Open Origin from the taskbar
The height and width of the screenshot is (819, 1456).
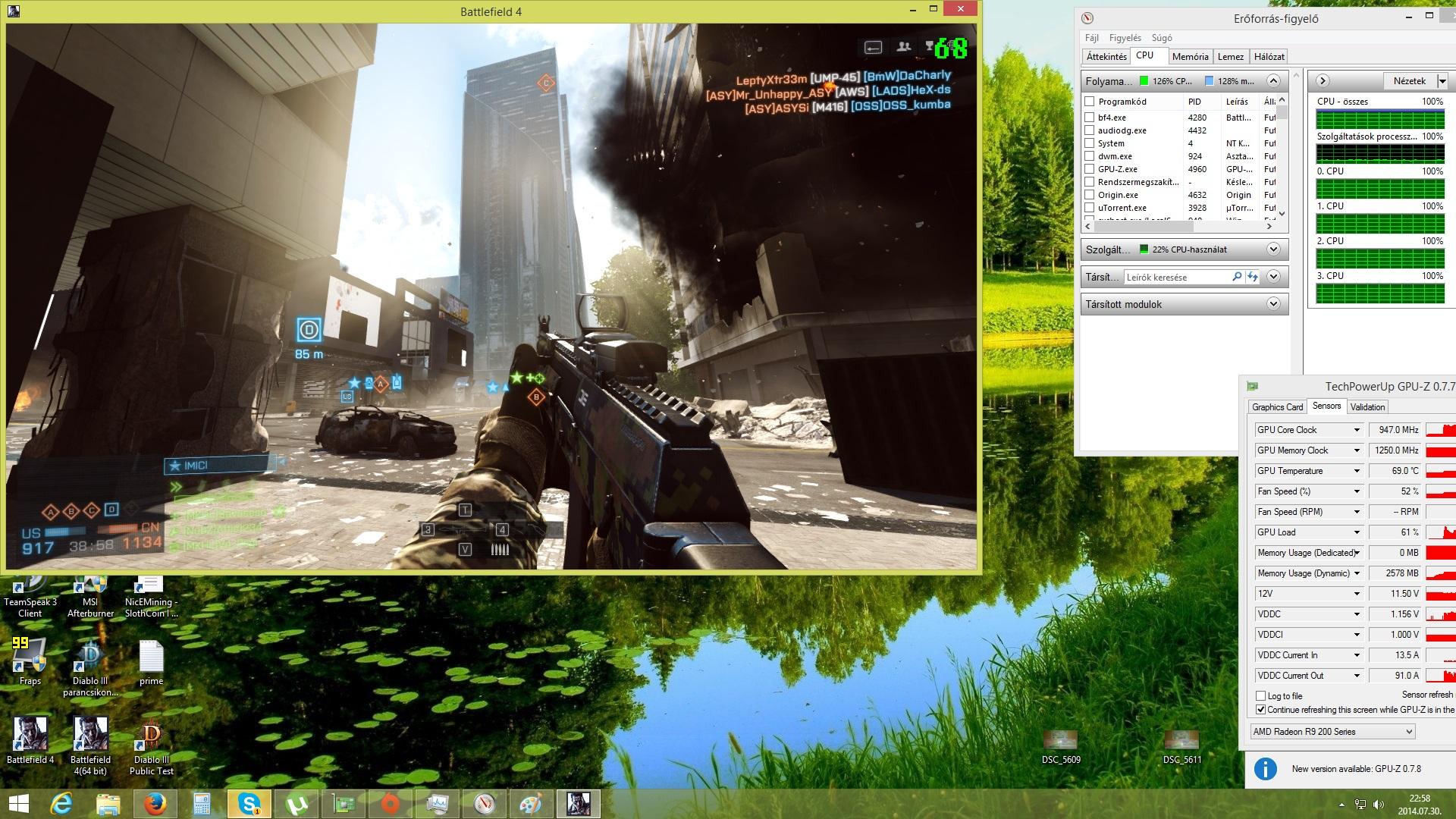pyautogui.click(x=391, y=804)
